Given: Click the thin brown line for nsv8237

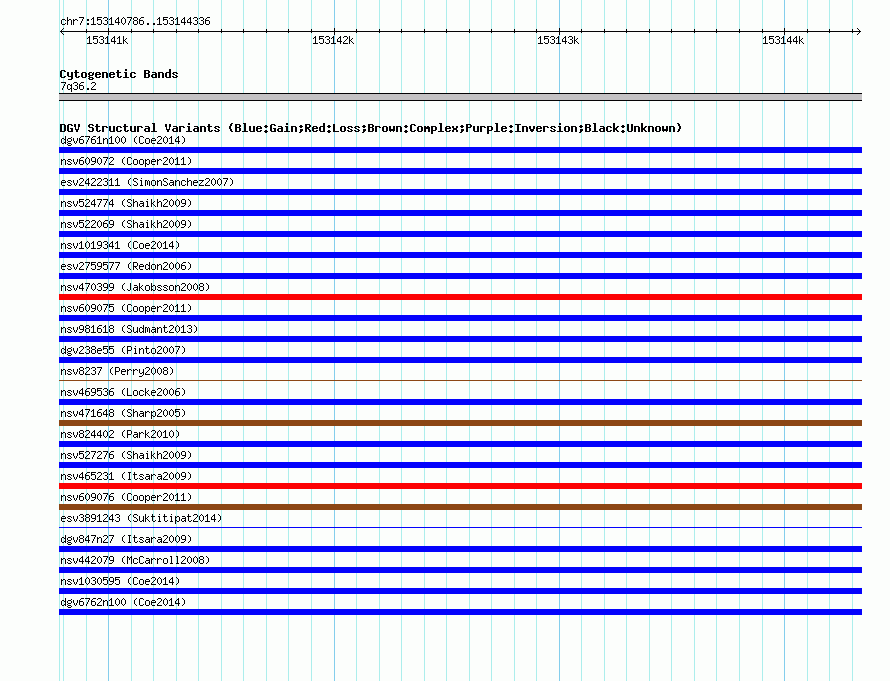Looking at the screenshot, I should pyautogui.click(x=460, y=380).
